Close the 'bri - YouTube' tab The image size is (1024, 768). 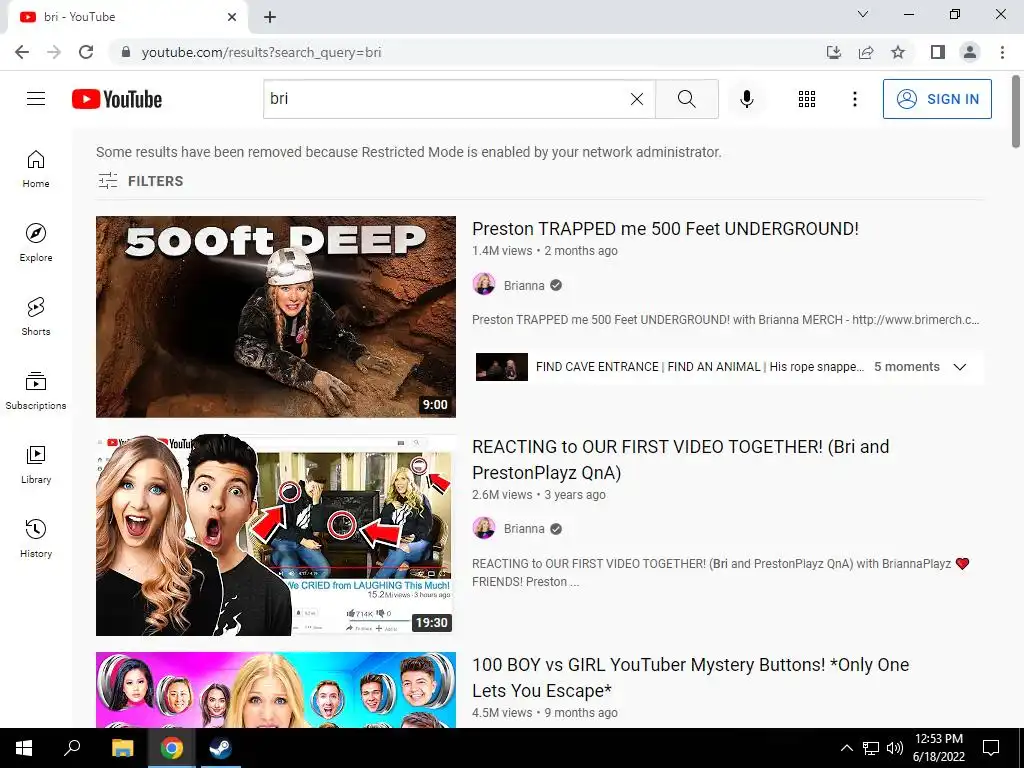[232, 17]
